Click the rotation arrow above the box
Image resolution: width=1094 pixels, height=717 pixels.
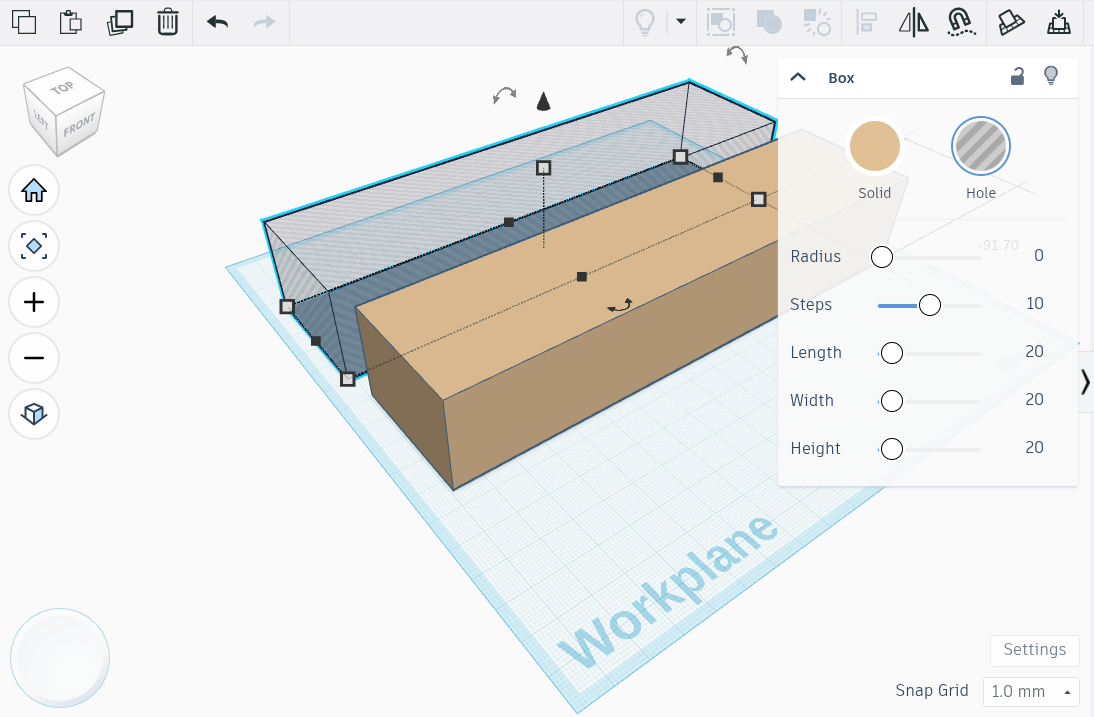[x=504, y=95]
